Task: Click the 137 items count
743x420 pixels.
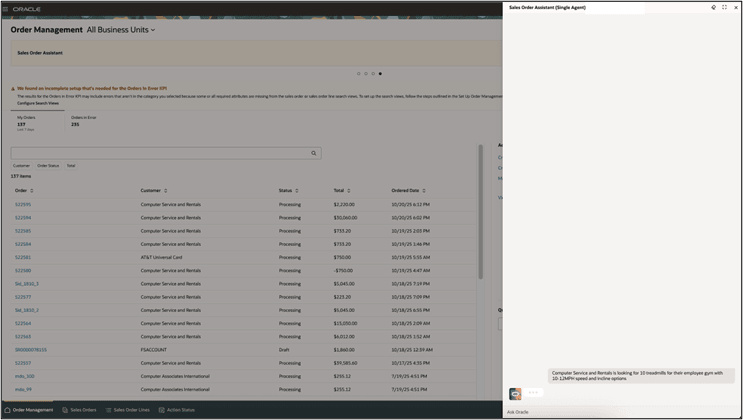Action: click(x=21, y=176)
